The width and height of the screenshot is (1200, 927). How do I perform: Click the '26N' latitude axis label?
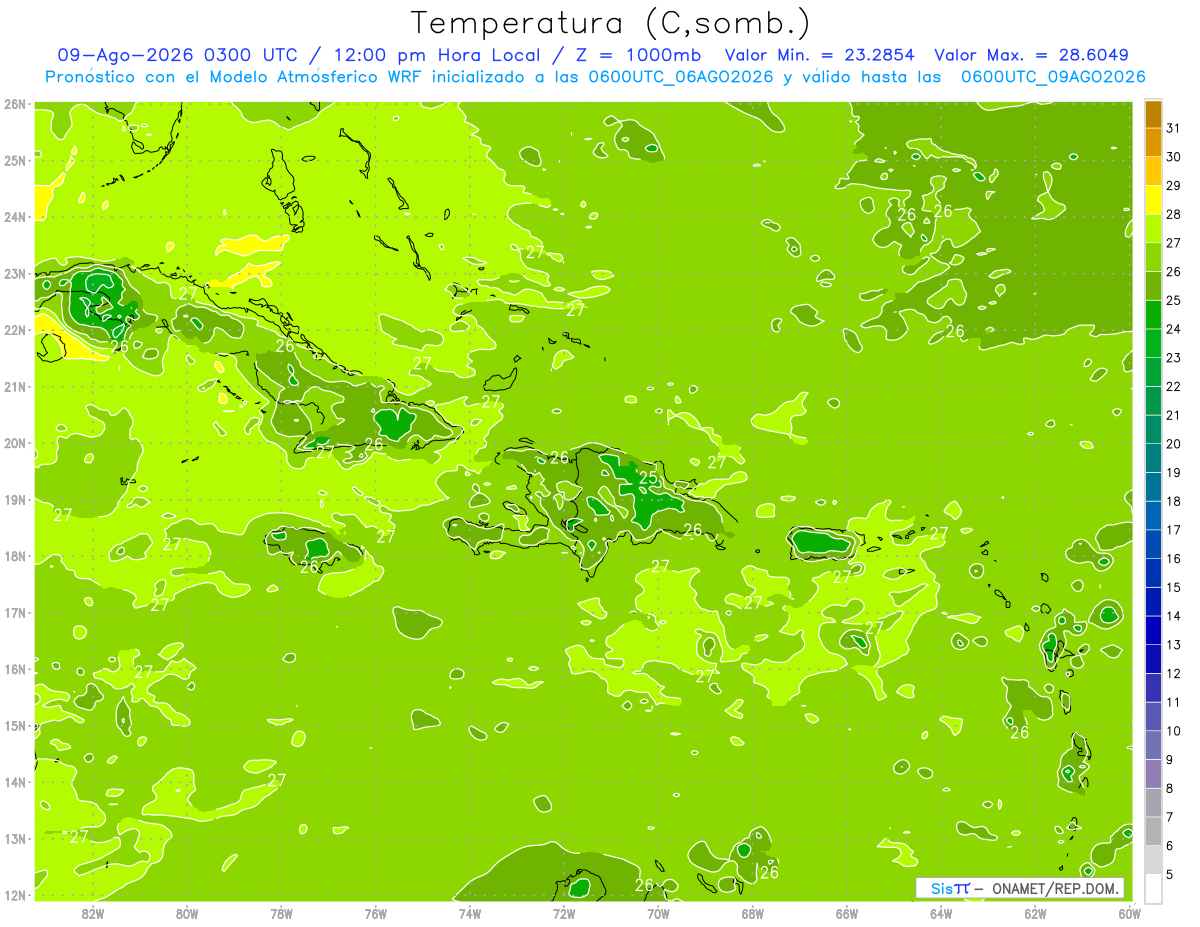(15, 104)
